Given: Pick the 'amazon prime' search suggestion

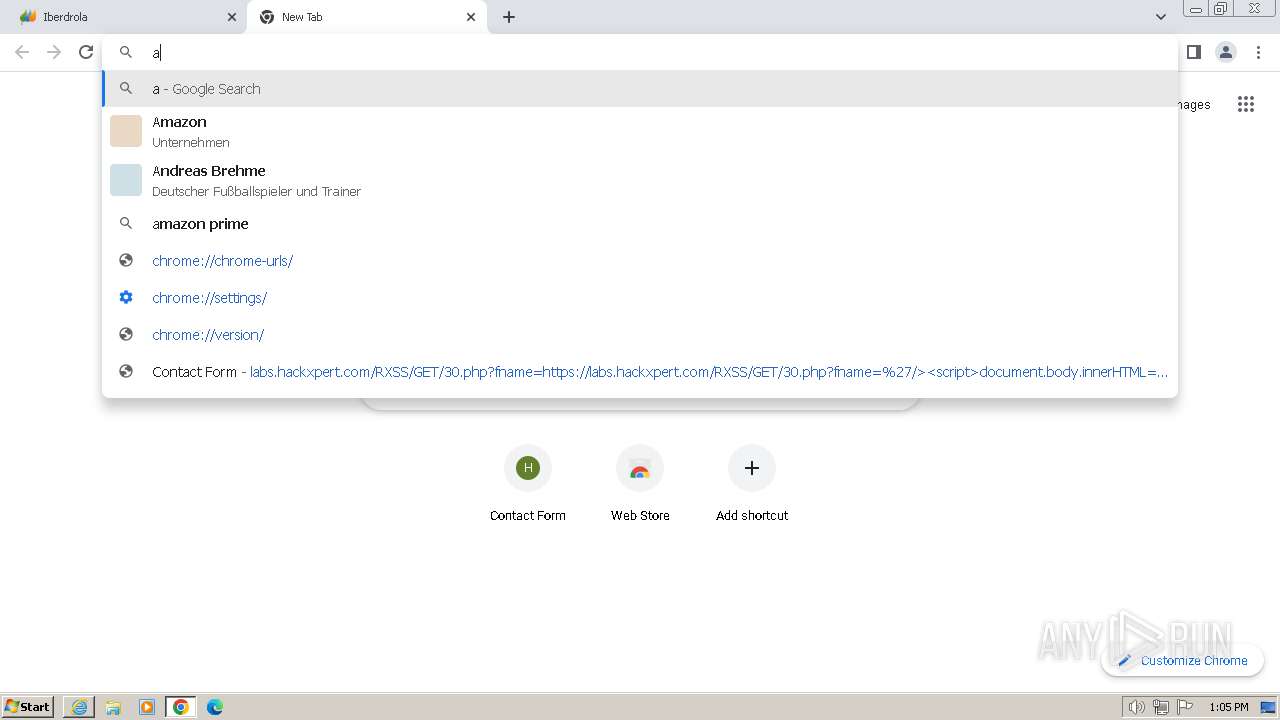Looking at the screenshot, I should pos(640,224).
